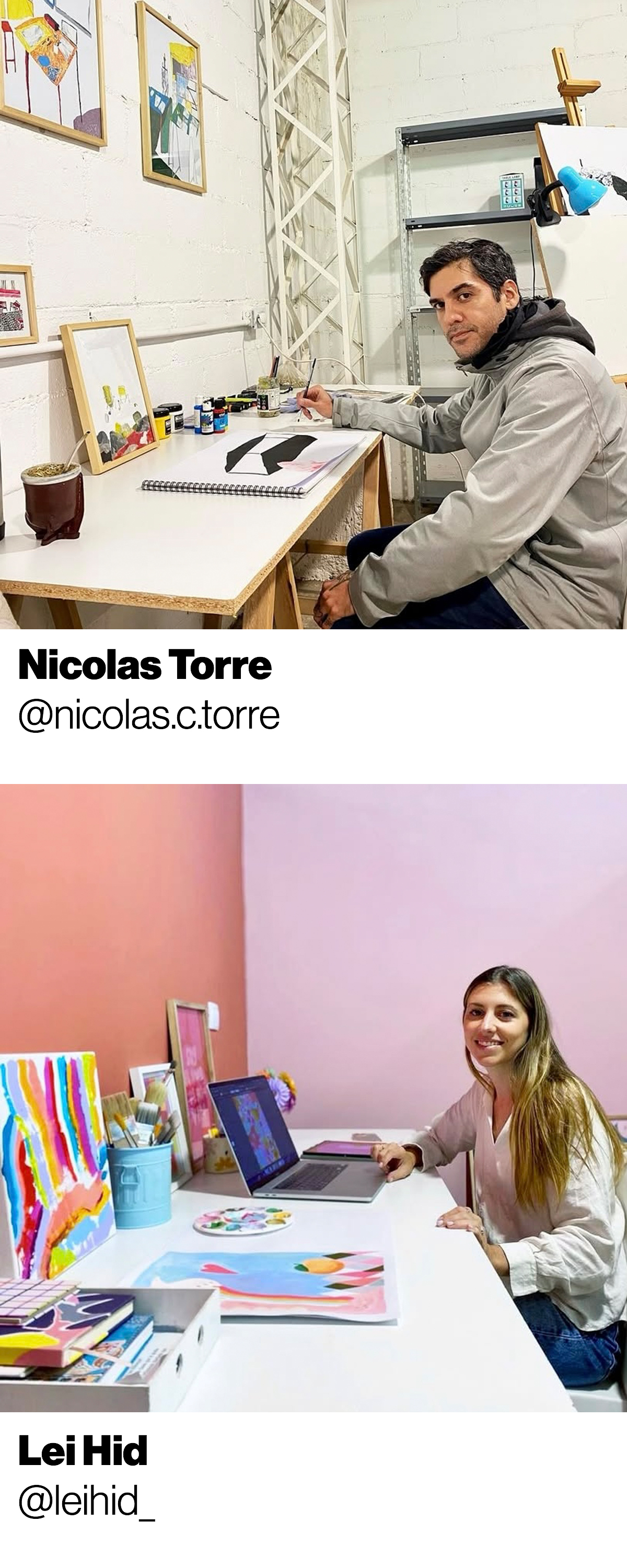Open Nicolas Torre's studio photo
This screenshot has height=1568, width=627.
pos(313,314)
